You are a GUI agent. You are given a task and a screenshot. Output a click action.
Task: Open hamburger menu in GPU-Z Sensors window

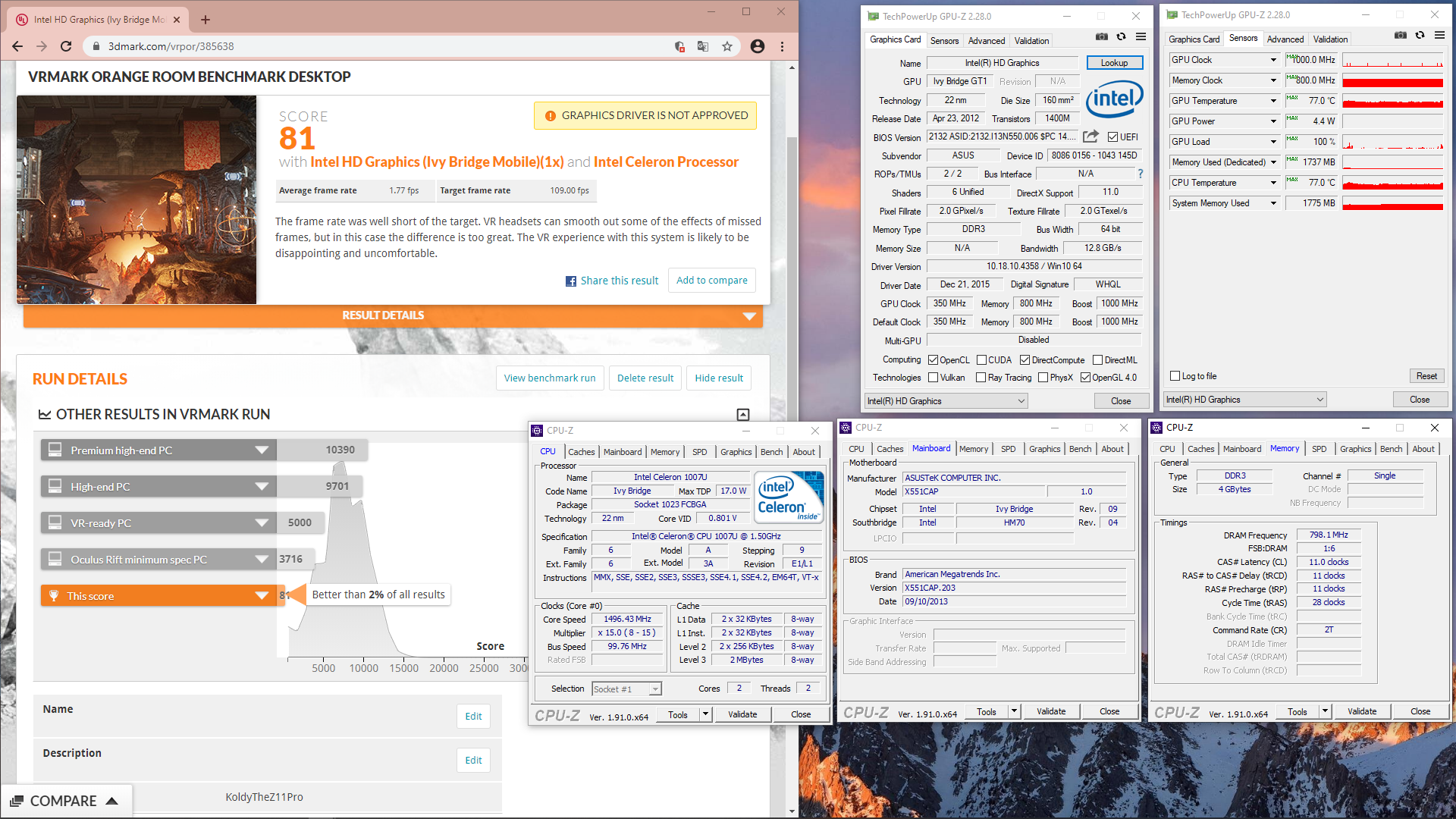1439,35
